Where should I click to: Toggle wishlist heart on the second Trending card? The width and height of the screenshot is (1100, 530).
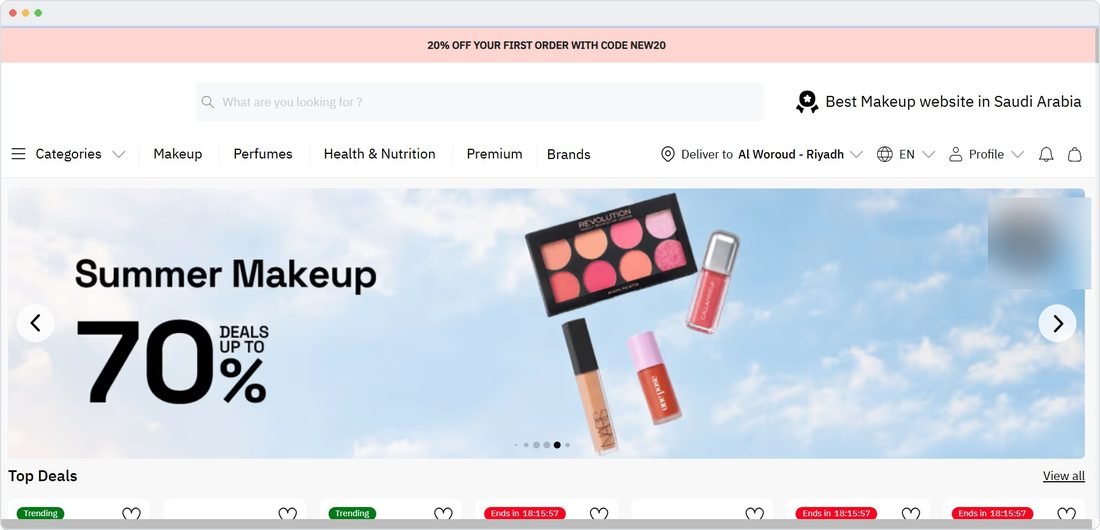[443, 515]
